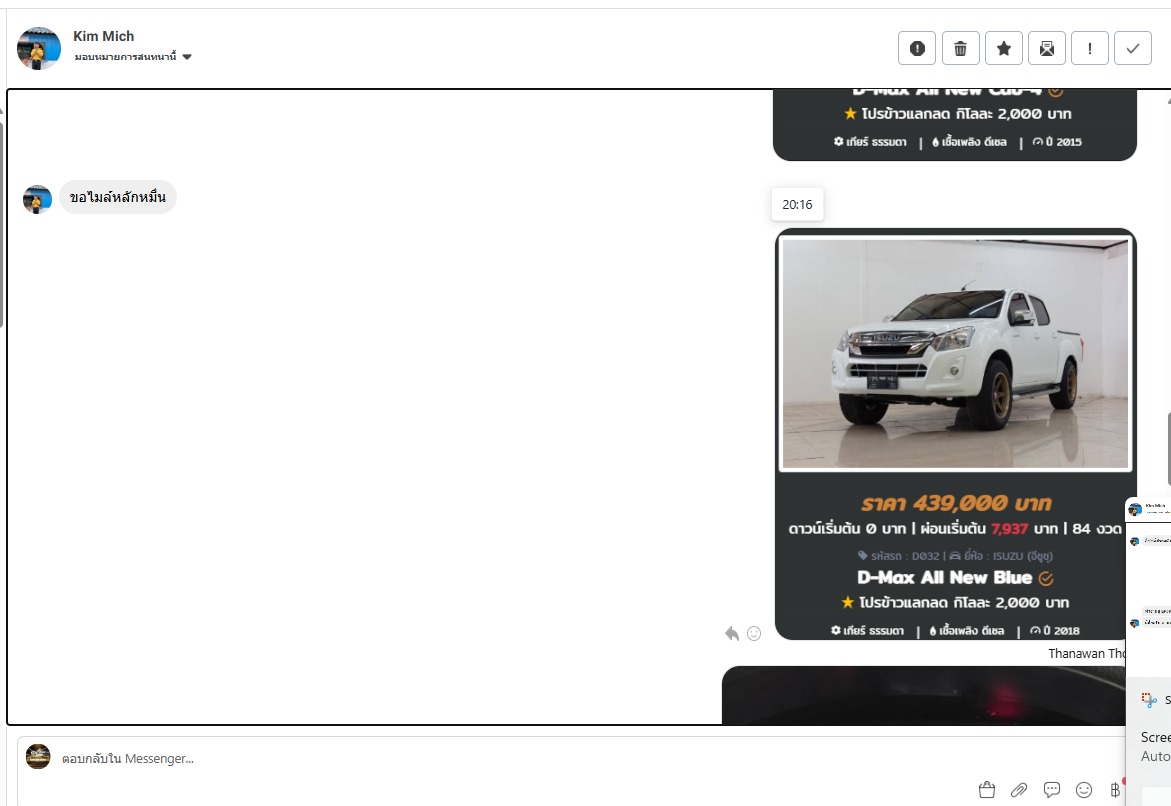Open white Isuzu D-Max truck photo
1171x806 pixels.
point(955,353)
